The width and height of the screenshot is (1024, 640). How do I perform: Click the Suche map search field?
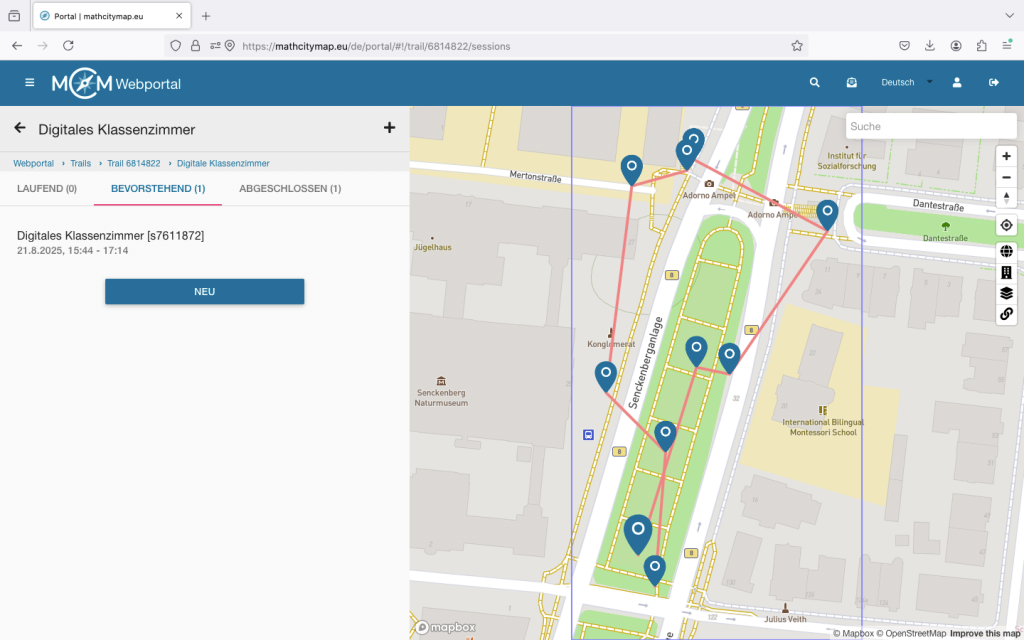(916, 127)
